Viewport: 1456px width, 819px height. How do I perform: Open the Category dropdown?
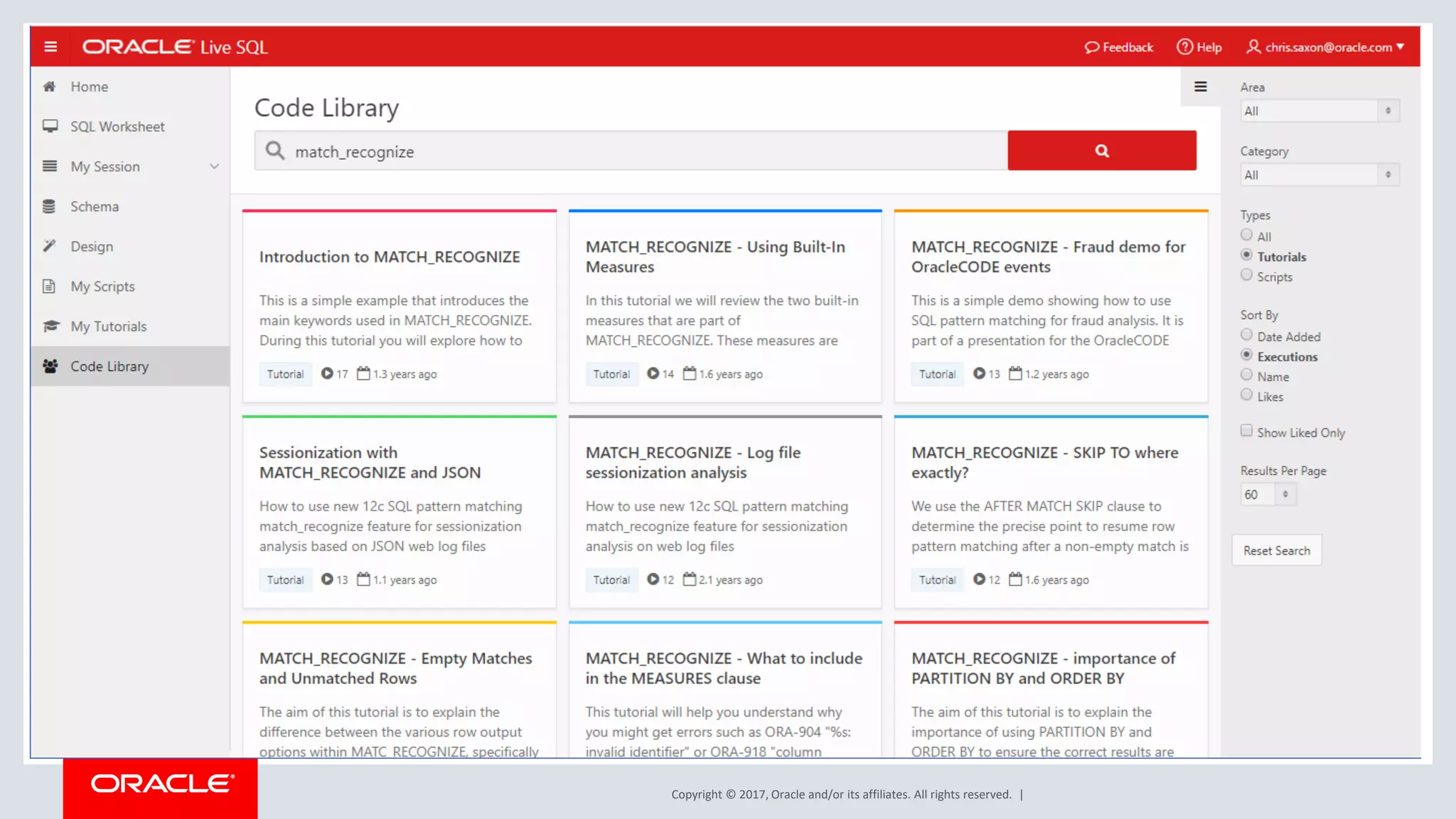tap(1319, 175)
